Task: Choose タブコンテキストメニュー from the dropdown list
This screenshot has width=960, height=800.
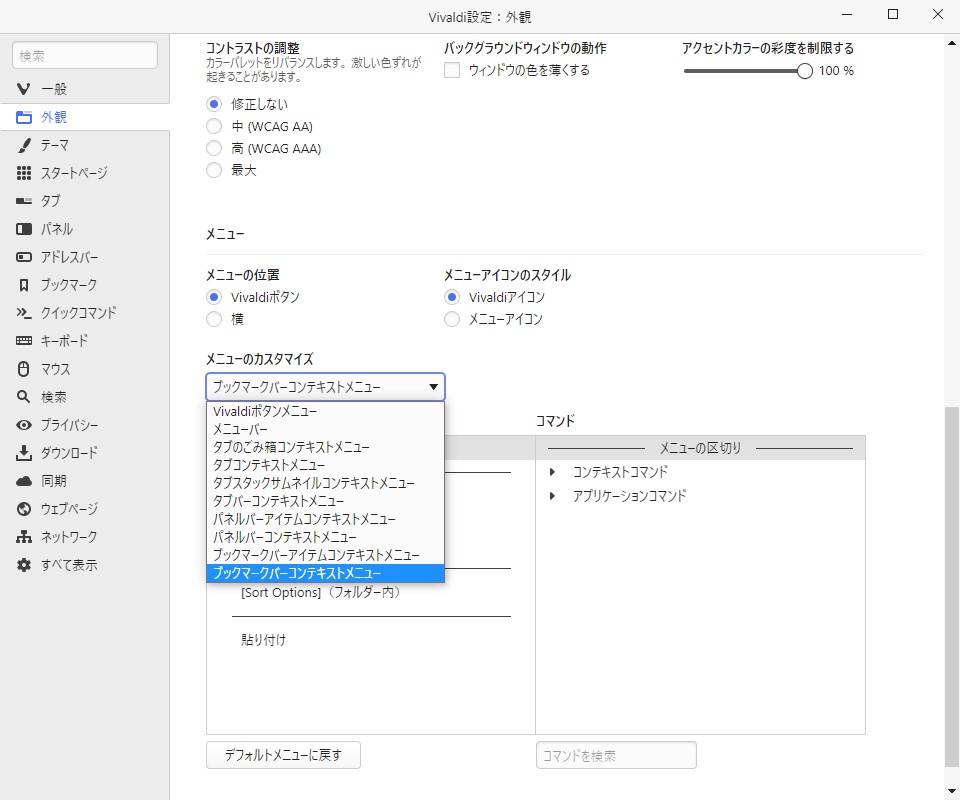Action: click(325, 465)
